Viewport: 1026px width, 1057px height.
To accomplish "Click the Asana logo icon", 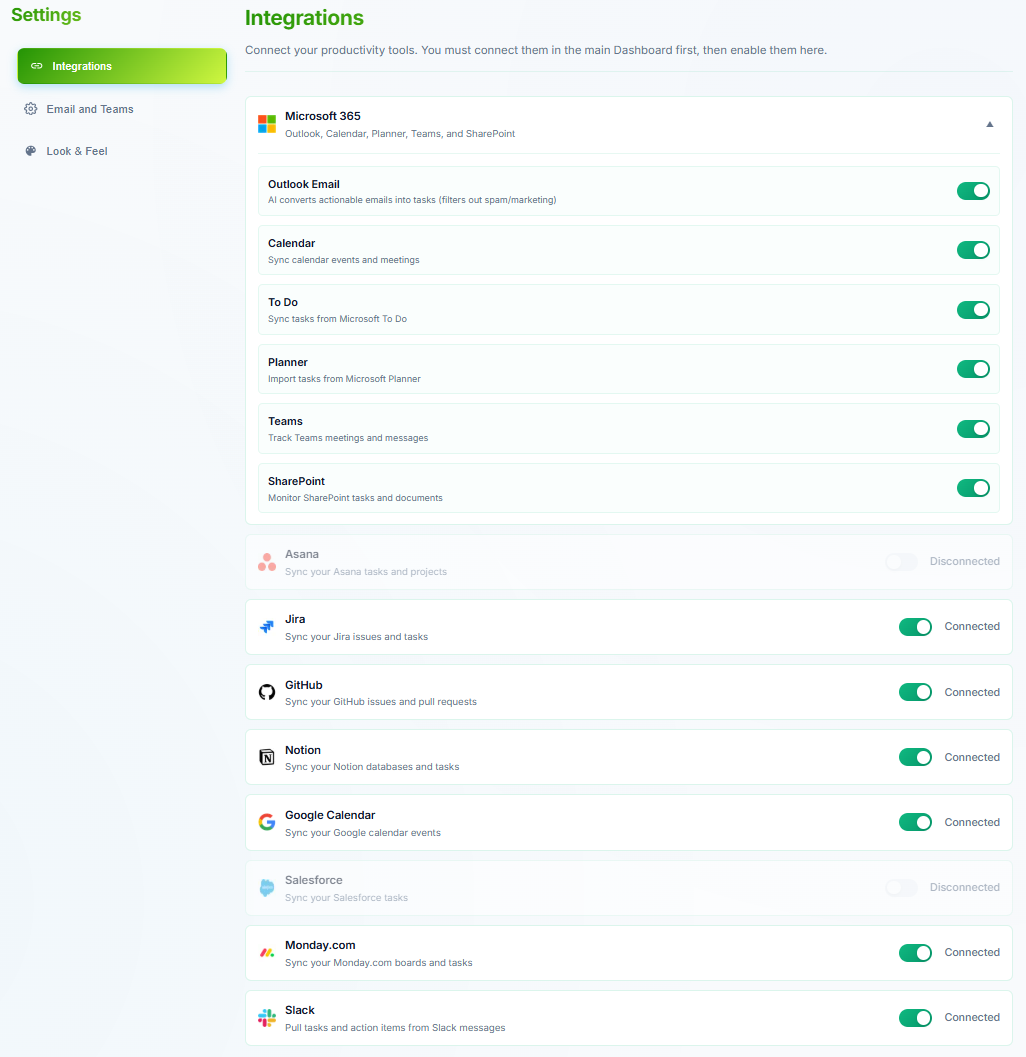I will (267, 562).
